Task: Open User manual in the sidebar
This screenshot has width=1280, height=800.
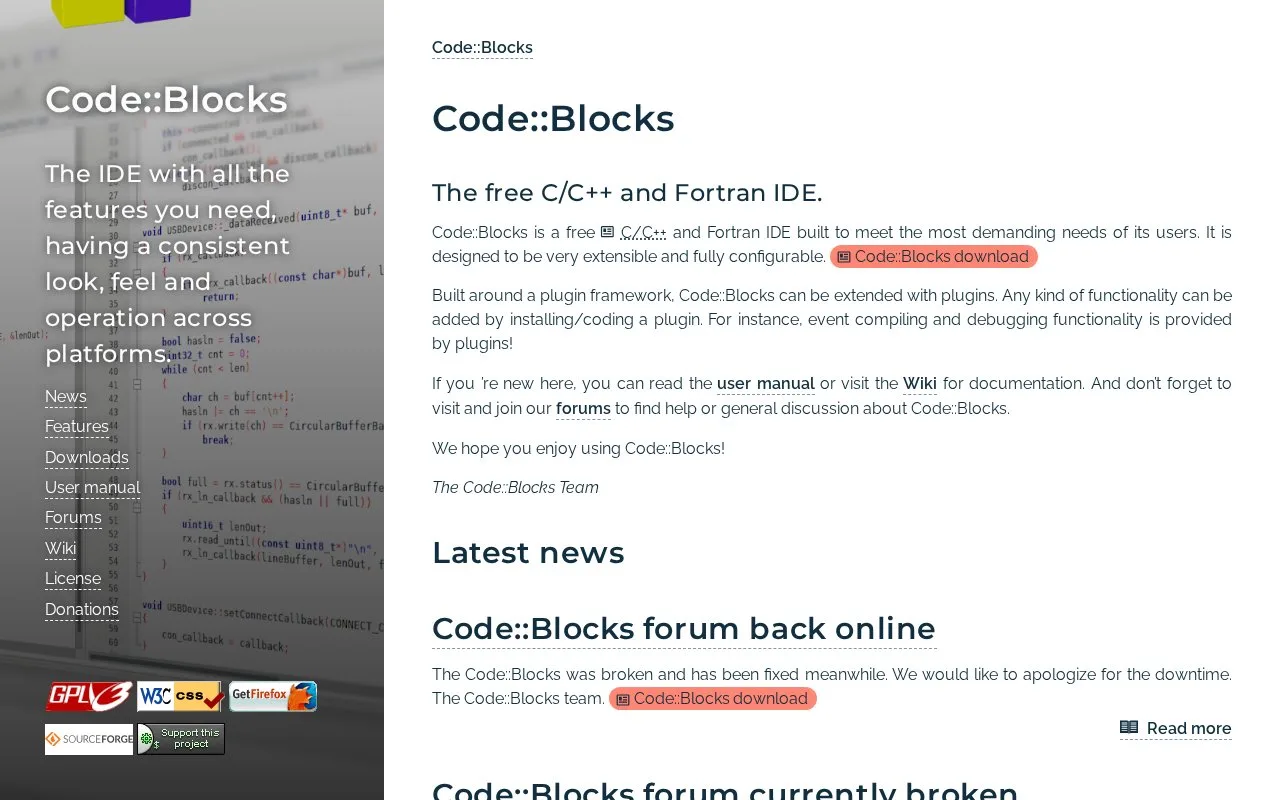Action: click(x=93, y=487)
